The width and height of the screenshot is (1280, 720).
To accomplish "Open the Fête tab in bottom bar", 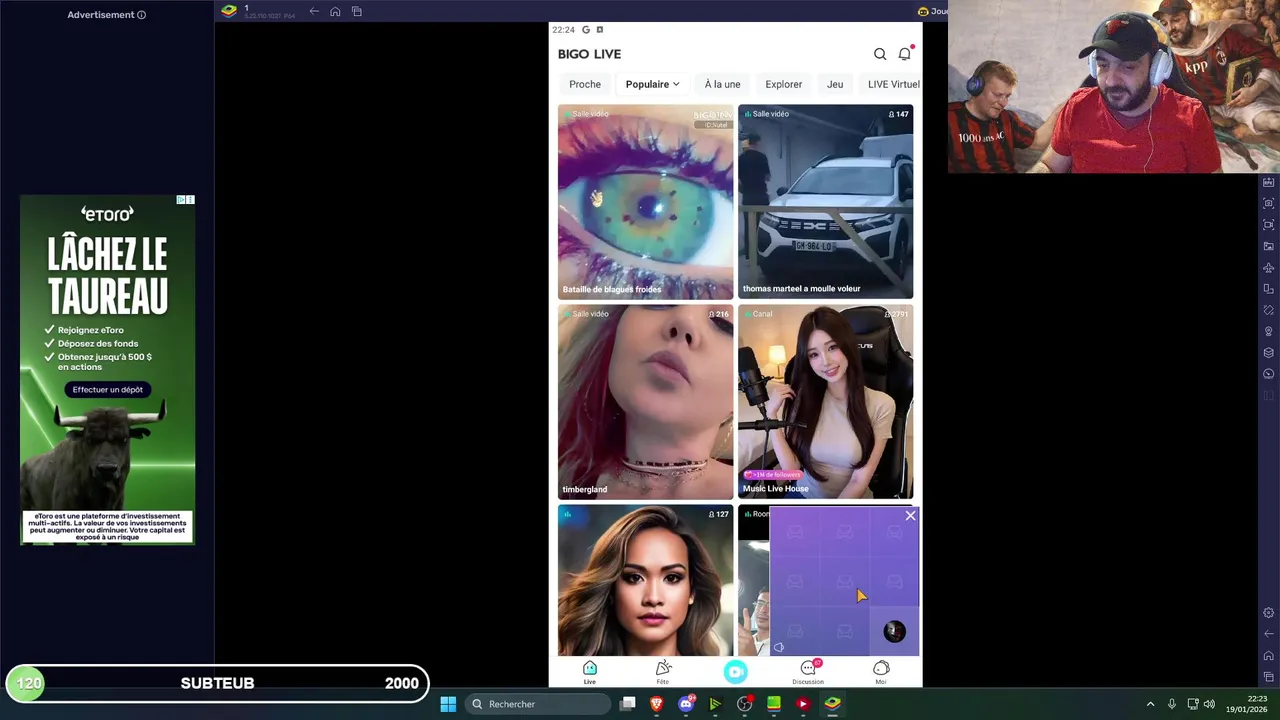I will click(662, 672).
